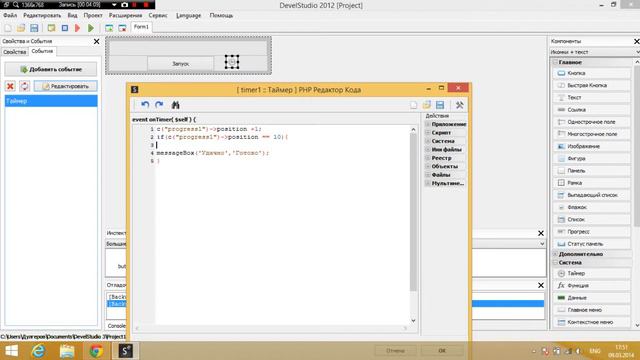Viewport: 640px width, 360px height.
Task: Click the binoculars Find icon in code editor
Action: coord(176,105)
